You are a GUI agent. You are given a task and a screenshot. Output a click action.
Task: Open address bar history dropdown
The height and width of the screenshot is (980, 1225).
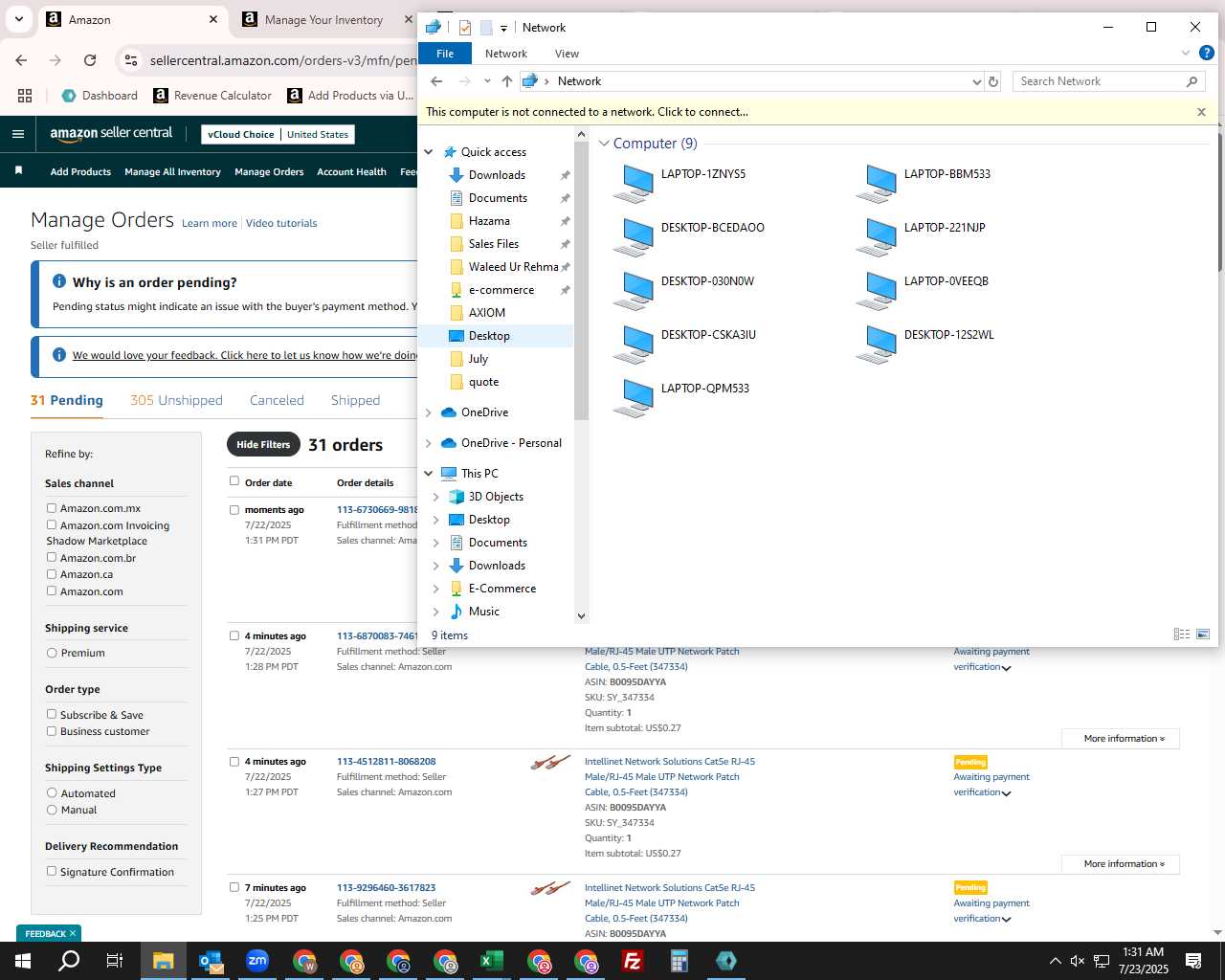[976, 81]
